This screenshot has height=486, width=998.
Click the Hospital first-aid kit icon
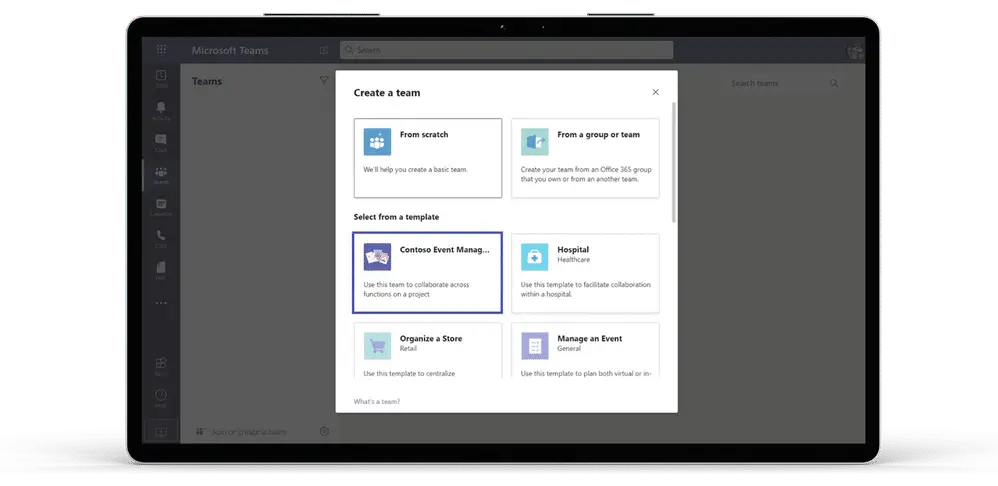[x=535, y=257]
